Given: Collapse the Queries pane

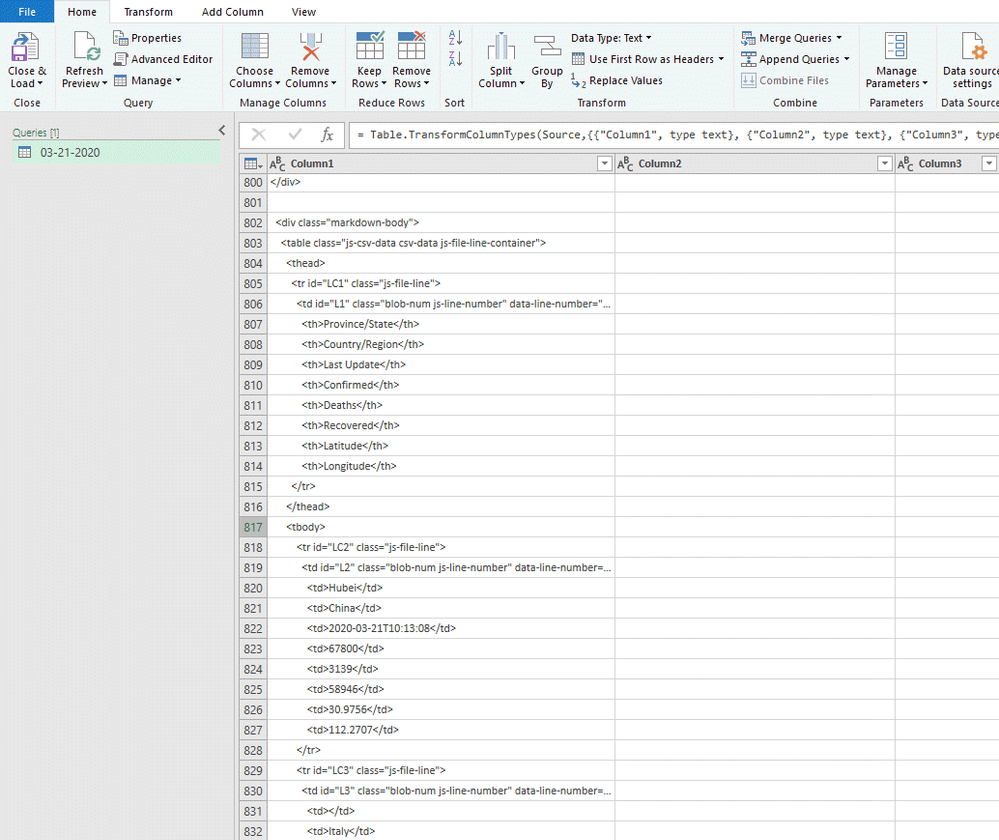Looking at the screenshot, I should click(x=222, y=130).
